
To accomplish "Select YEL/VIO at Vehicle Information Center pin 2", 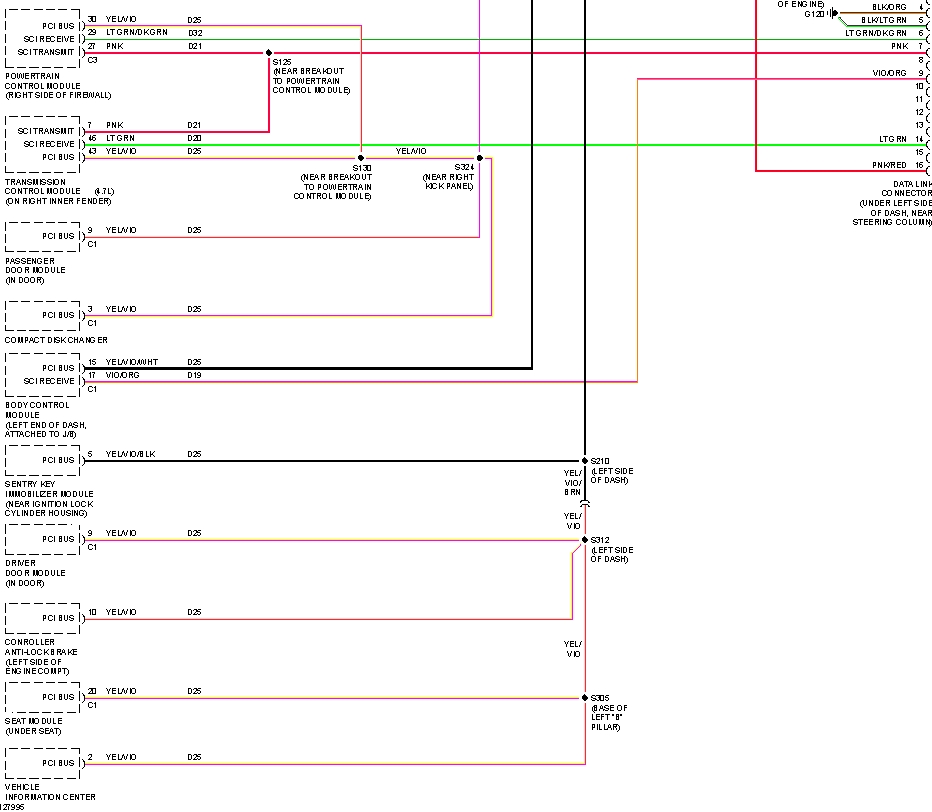I will coord(121,757).
